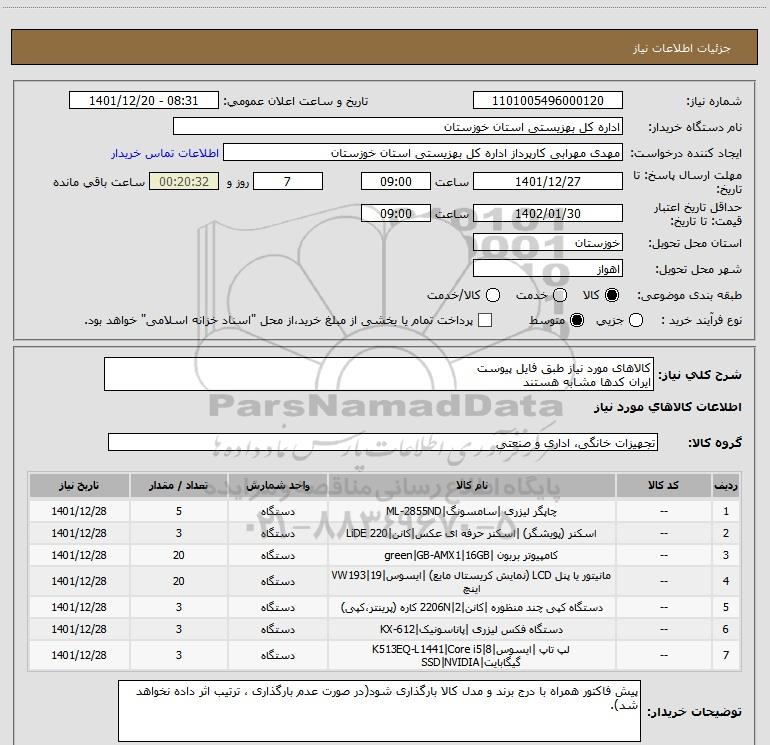The image size is (770, 745).
Task: Click the price validity hour 09:00 field
Action: [x=396, y=213]
